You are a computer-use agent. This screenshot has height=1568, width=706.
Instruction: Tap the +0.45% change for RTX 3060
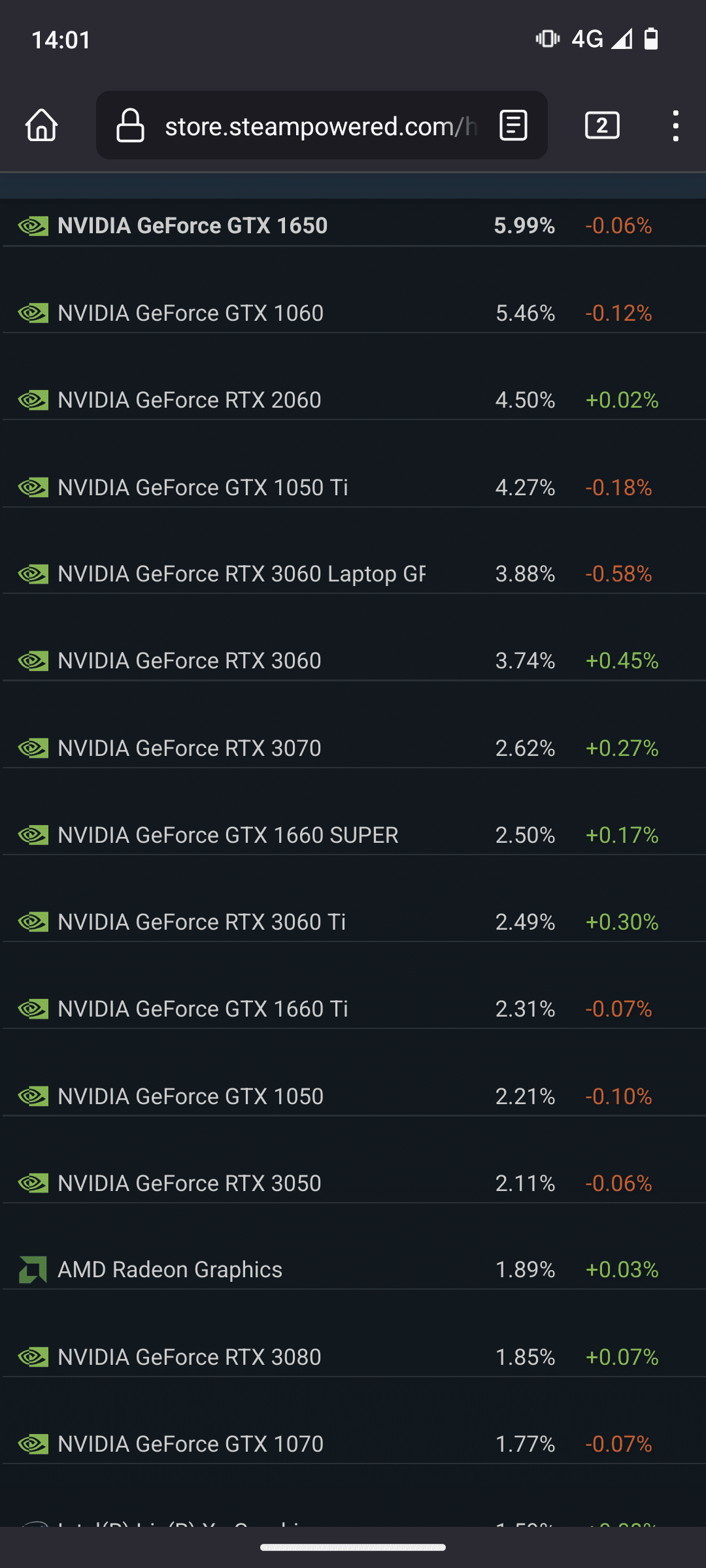[622, 661]
